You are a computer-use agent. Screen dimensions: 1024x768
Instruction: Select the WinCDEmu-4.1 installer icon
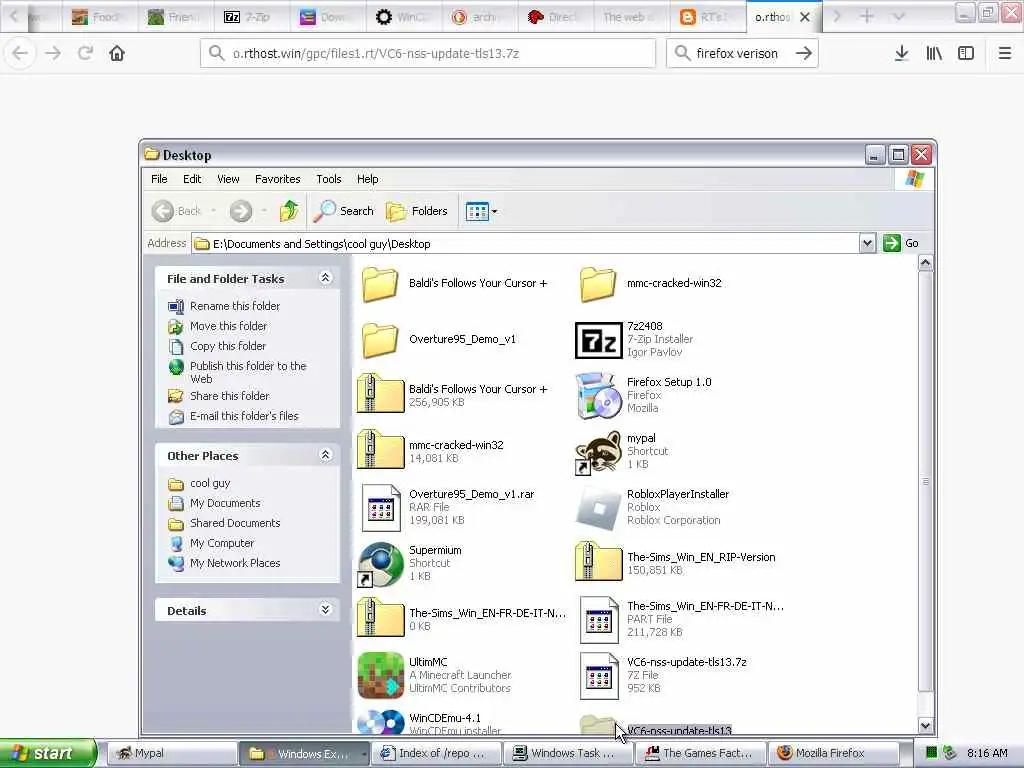click(381, 722)
